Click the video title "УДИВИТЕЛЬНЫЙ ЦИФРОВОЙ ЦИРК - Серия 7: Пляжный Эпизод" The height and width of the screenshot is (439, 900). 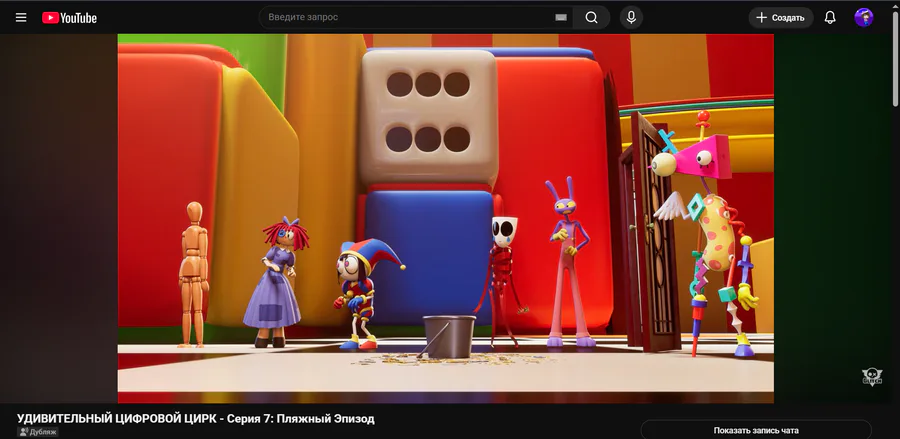pos(196,418)
